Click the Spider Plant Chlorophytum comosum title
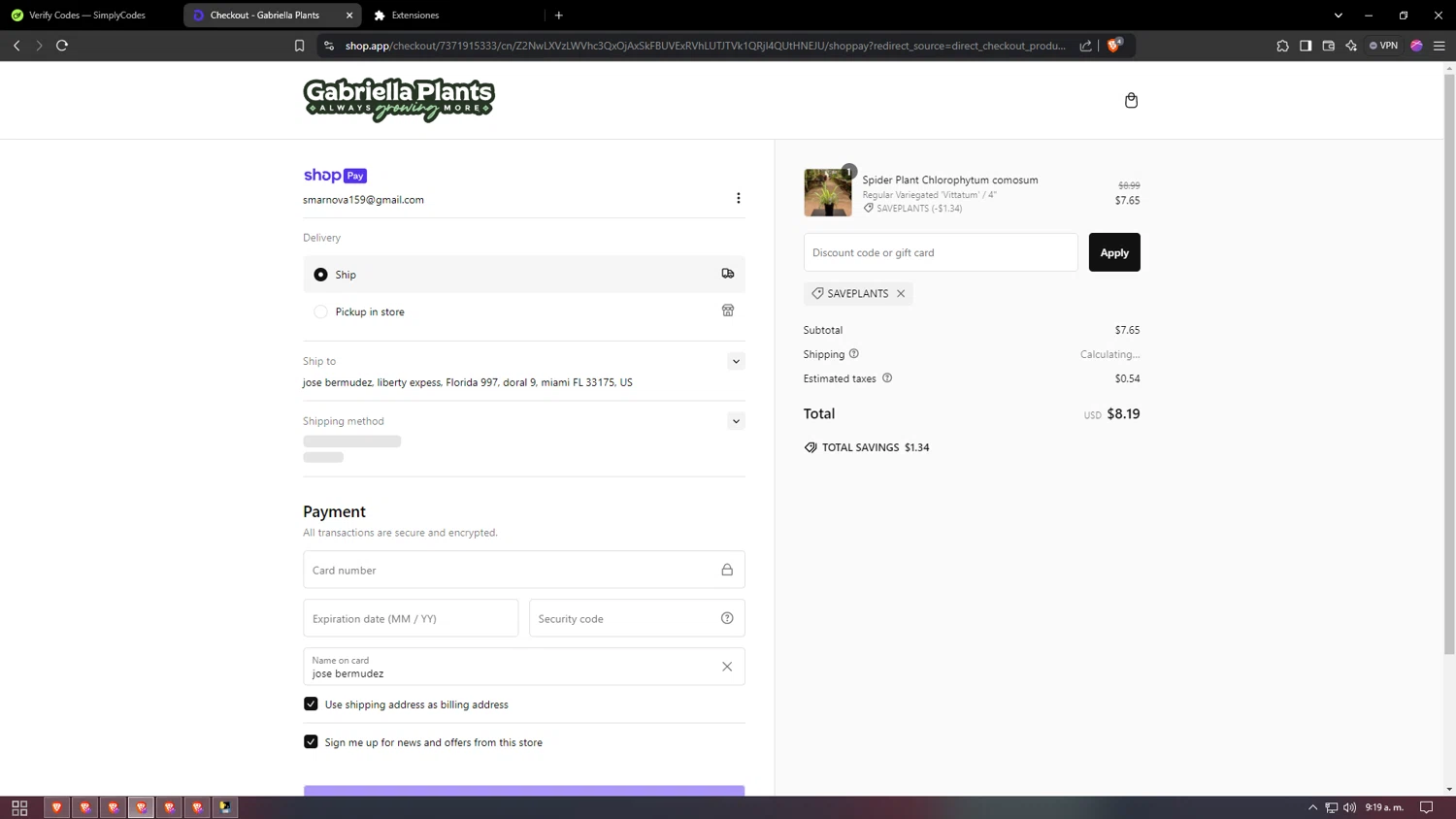The height and width of the screenshot is (819, 1456). pyautogui.click(x=950, y=180)
